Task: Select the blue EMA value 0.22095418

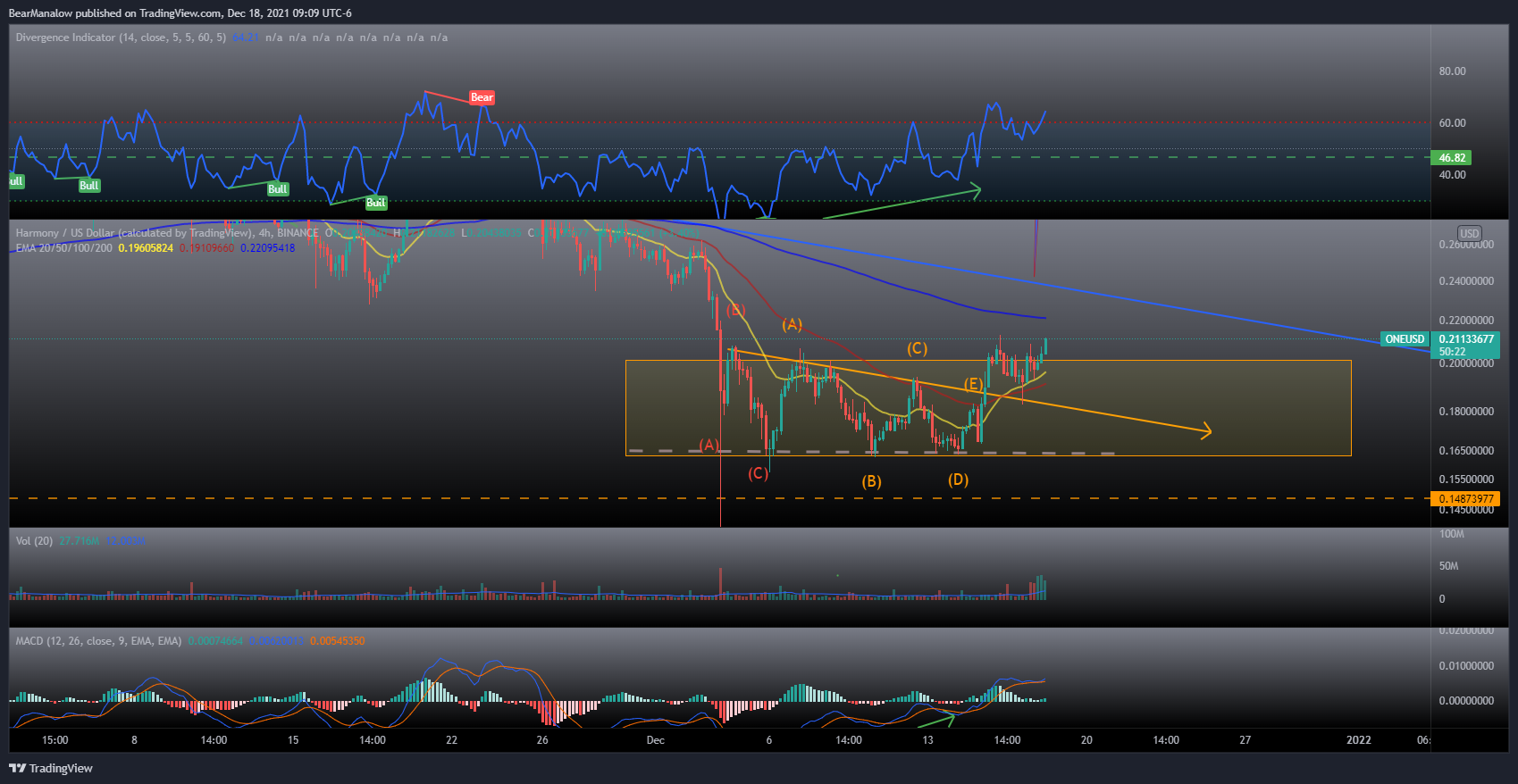Action: pos(267,248)
